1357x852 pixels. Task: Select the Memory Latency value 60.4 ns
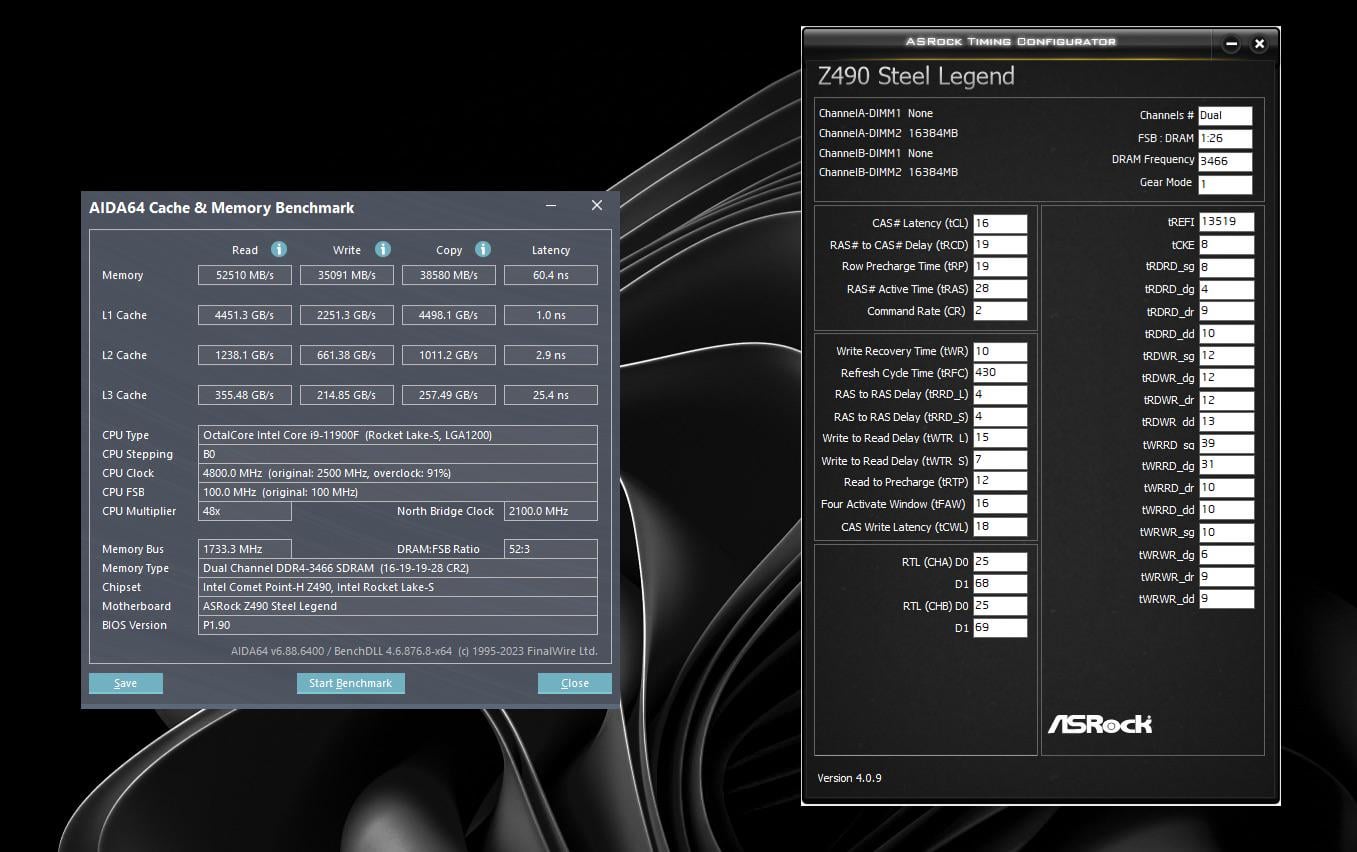point(551,275)
